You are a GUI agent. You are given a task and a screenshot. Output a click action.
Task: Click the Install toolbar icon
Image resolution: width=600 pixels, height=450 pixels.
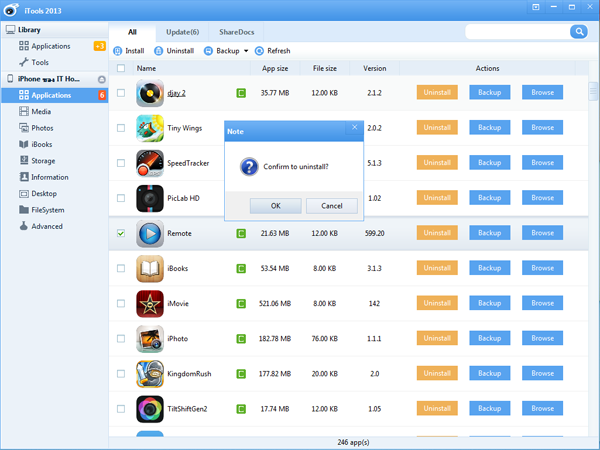pos(119,50)
